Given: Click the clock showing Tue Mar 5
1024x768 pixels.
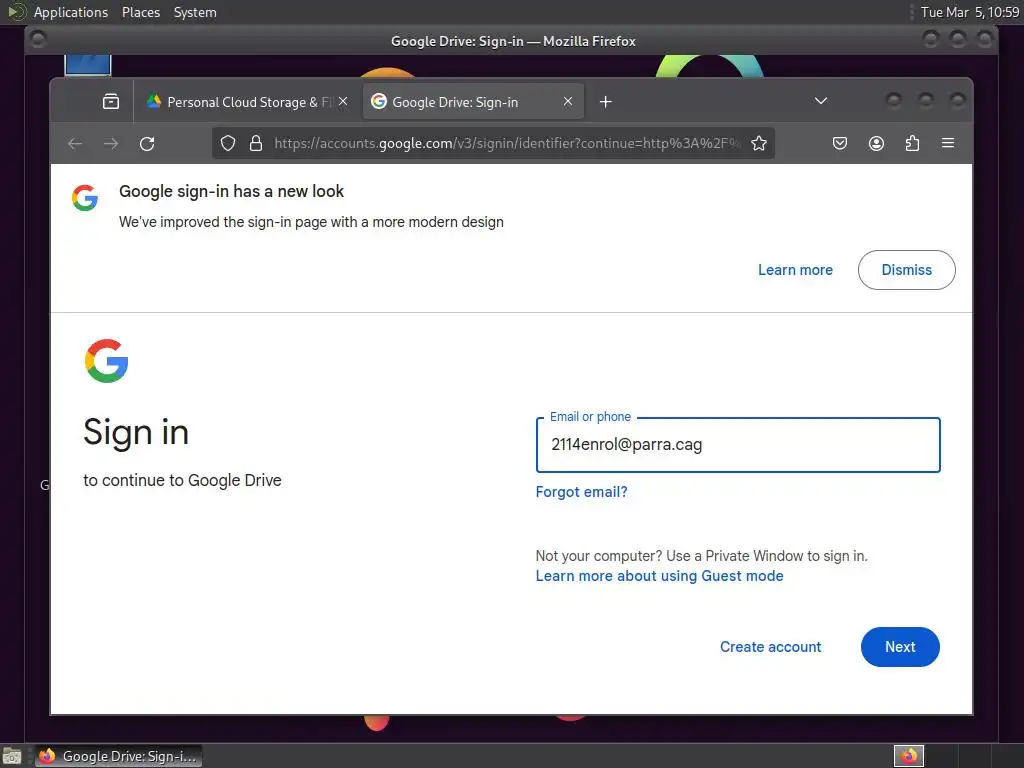Looking at the screenshot, I should [969, 12].
